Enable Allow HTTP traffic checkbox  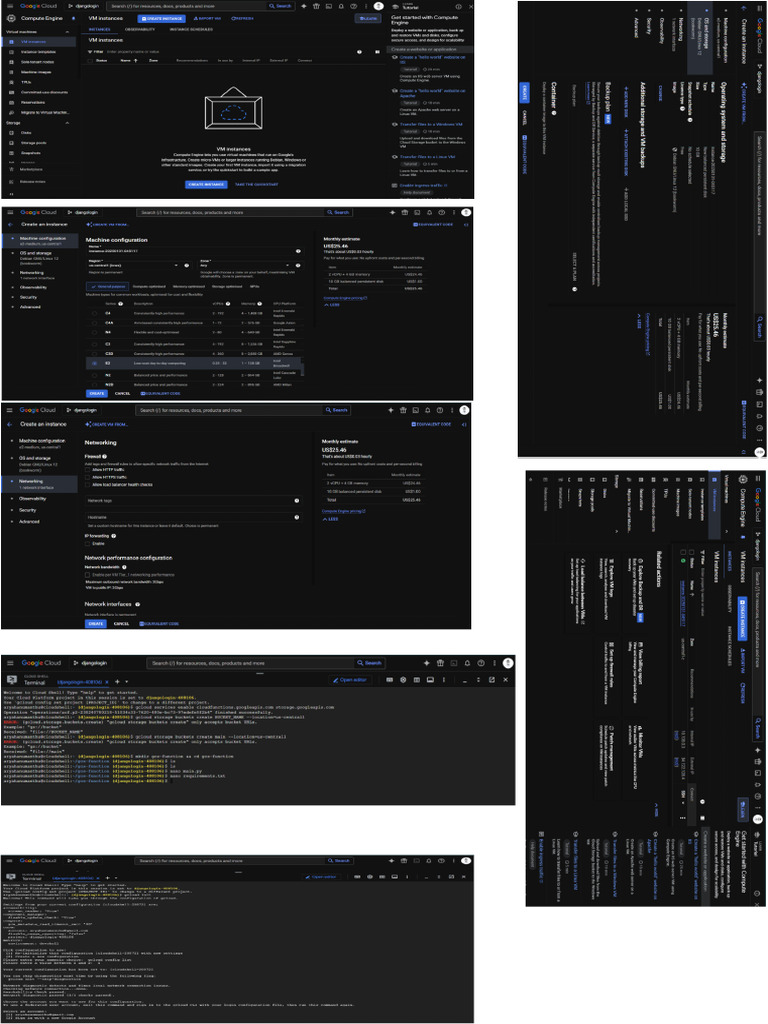click(x=88, y=470)
